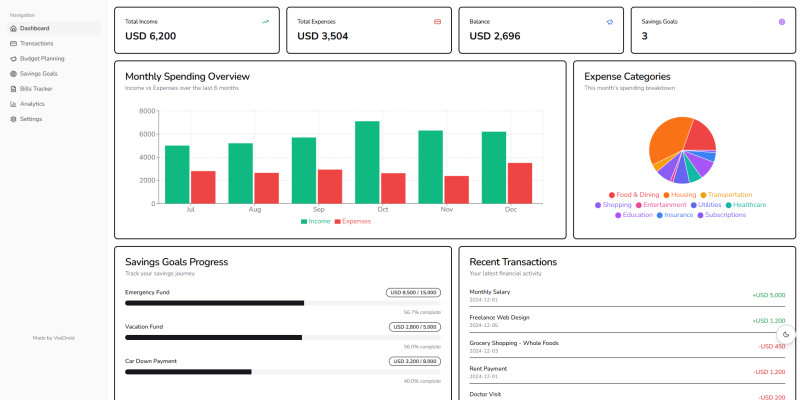Click the Emergency Fund progress bar
This screenshot has height=400, width=800.
click(x=283, y=303)
